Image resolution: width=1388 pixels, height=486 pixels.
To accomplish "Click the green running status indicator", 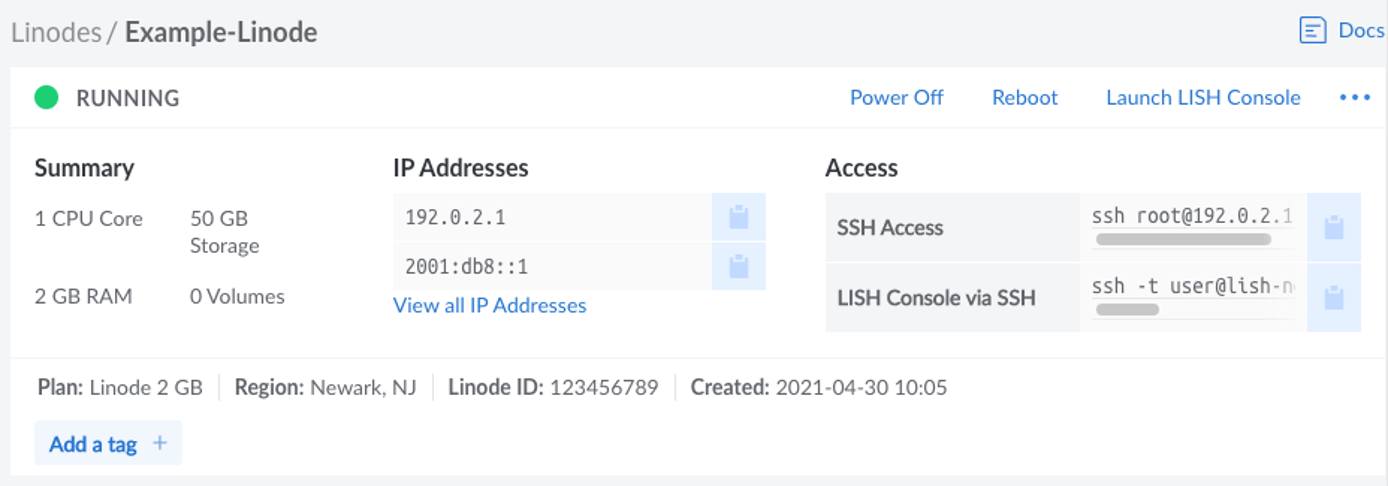I will click(46, 97).
